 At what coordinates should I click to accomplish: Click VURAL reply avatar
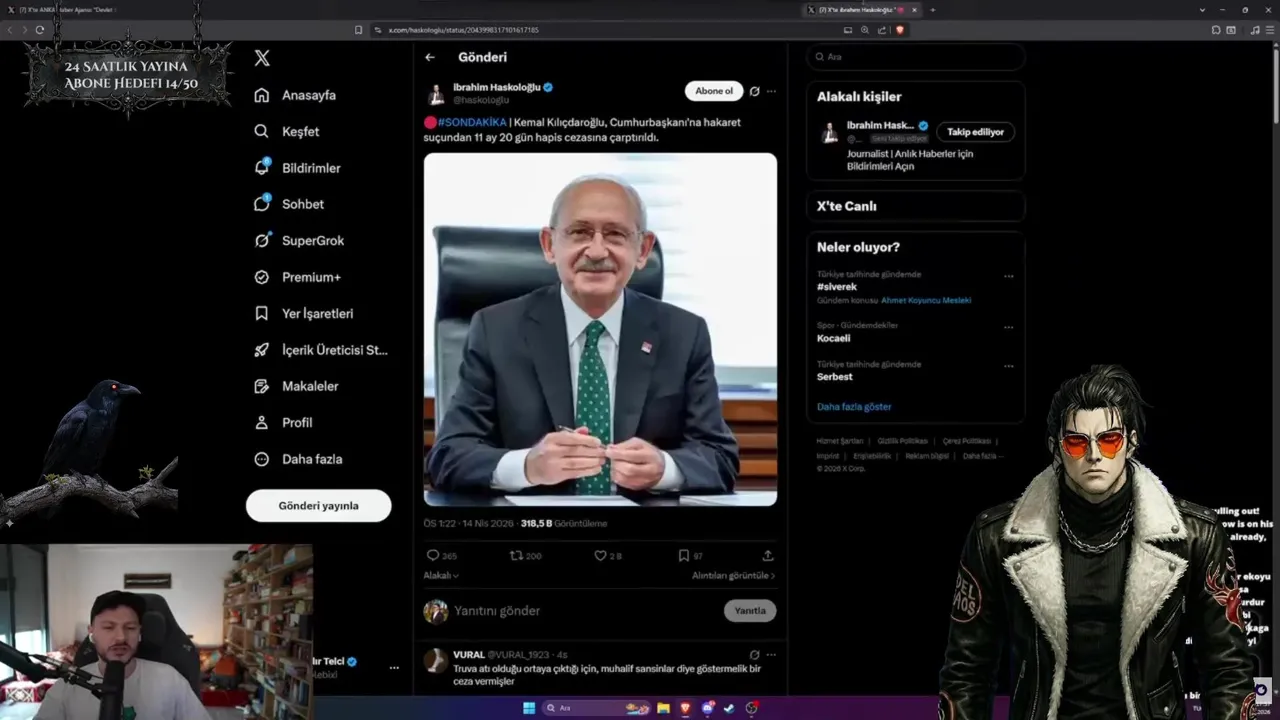click(x=435, y=661)
